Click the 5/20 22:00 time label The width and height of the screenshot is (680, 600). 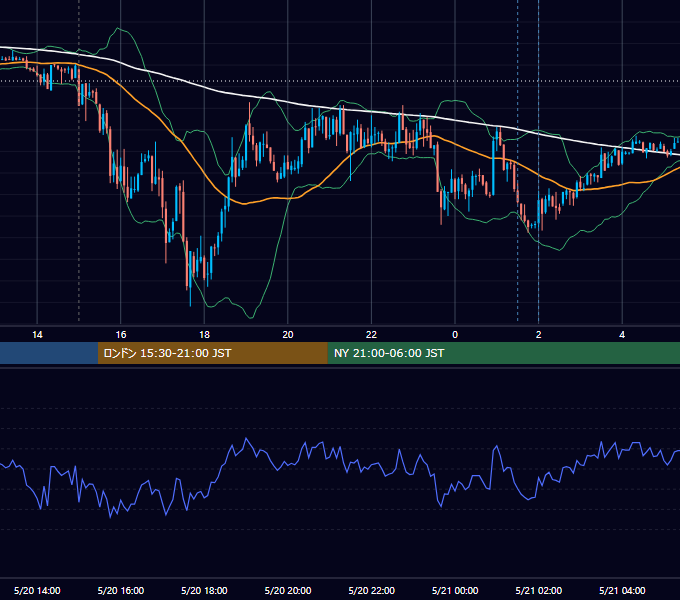pos(372,590)
